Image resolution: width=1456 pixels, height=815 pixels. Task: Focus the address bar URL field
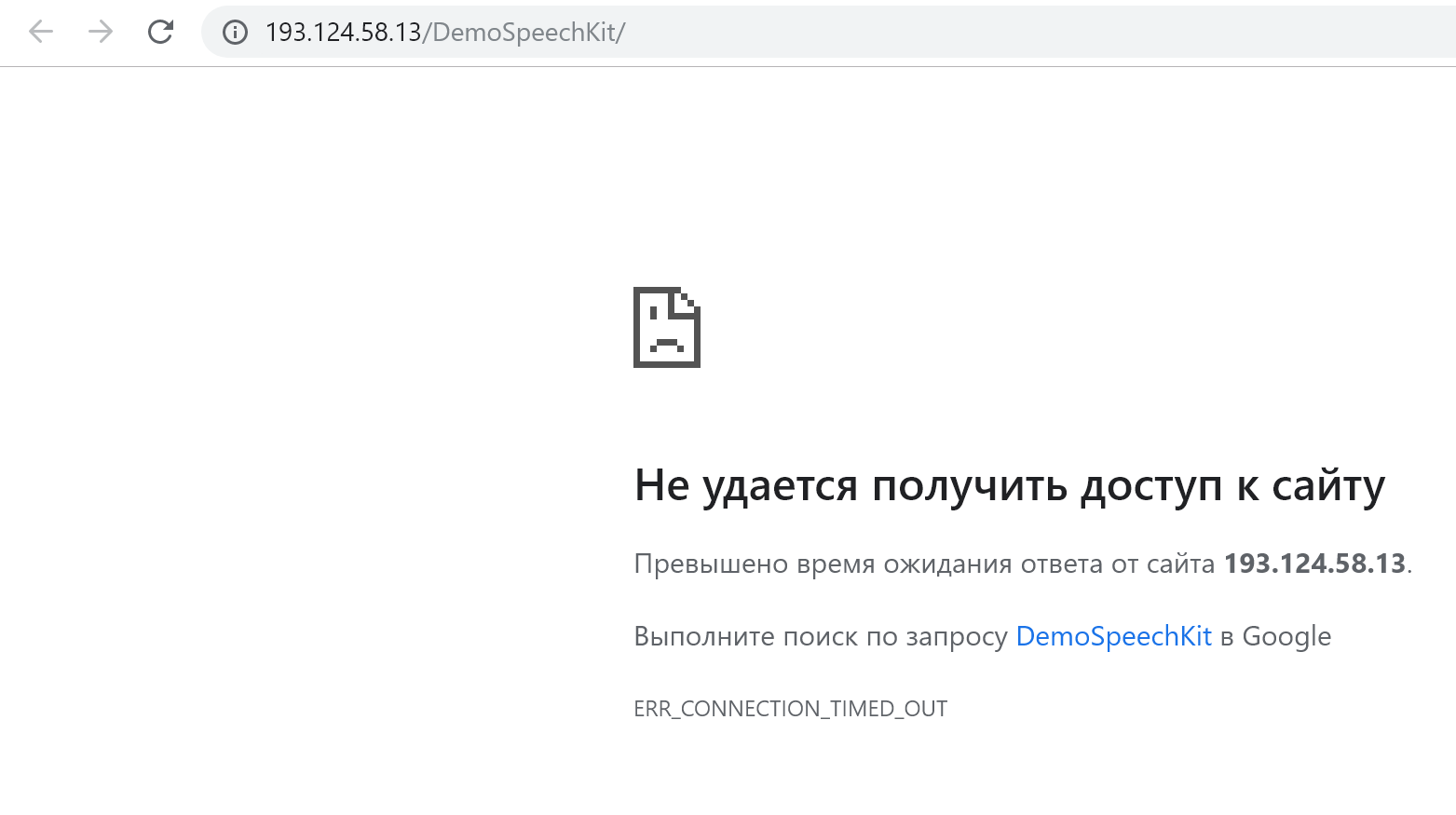(x=829, y=32)
